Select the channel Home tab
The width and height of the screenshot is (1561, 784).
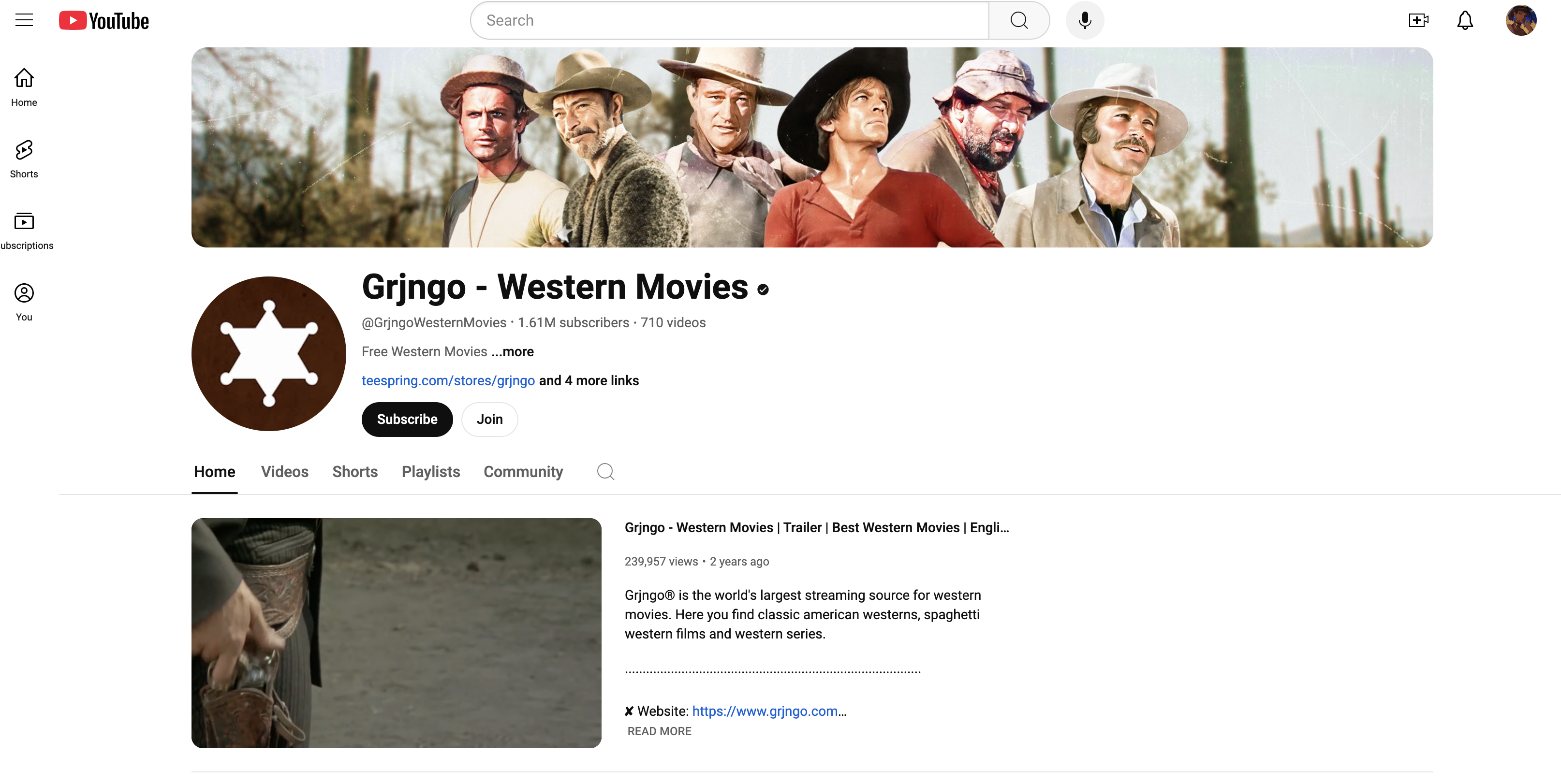tap(215, 471)
